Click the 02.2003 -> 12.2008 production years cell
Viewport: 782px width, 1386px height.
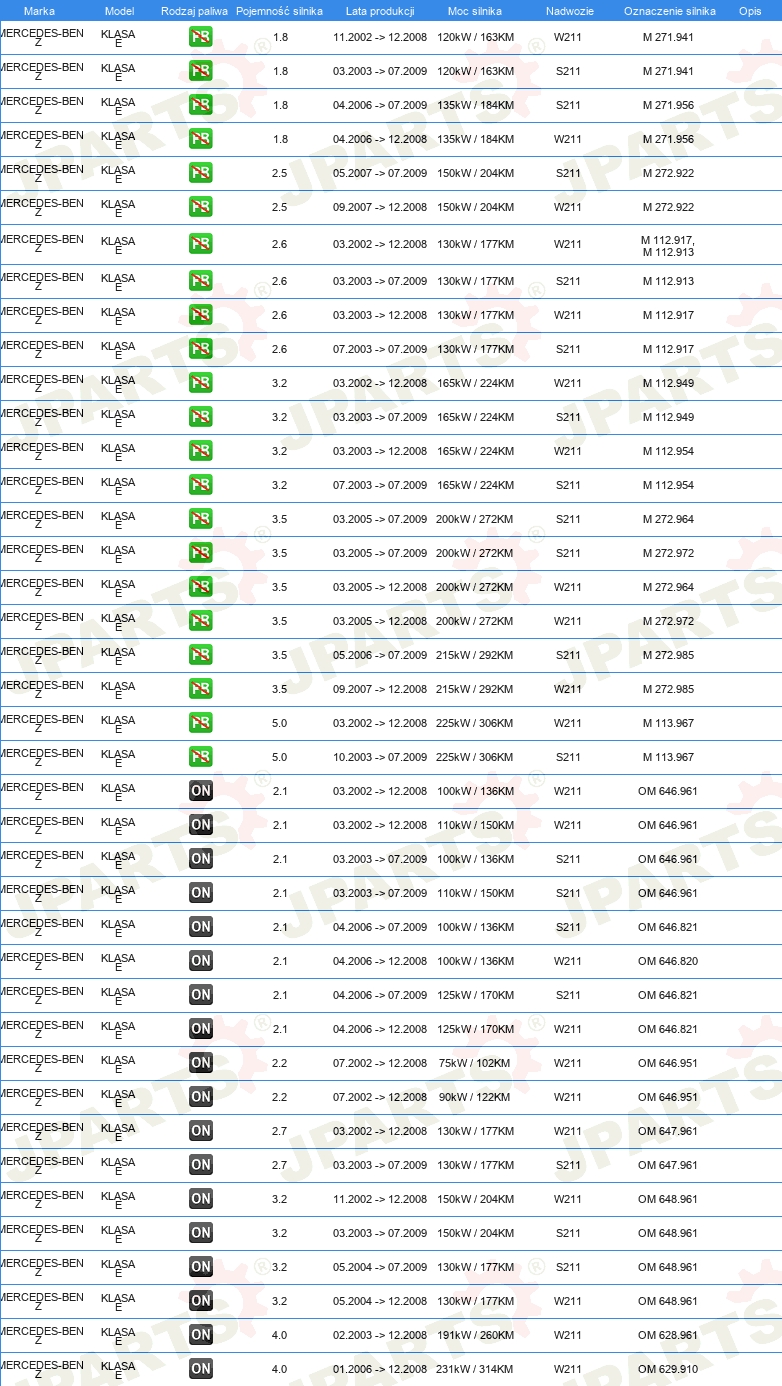tap(380, 1335)
